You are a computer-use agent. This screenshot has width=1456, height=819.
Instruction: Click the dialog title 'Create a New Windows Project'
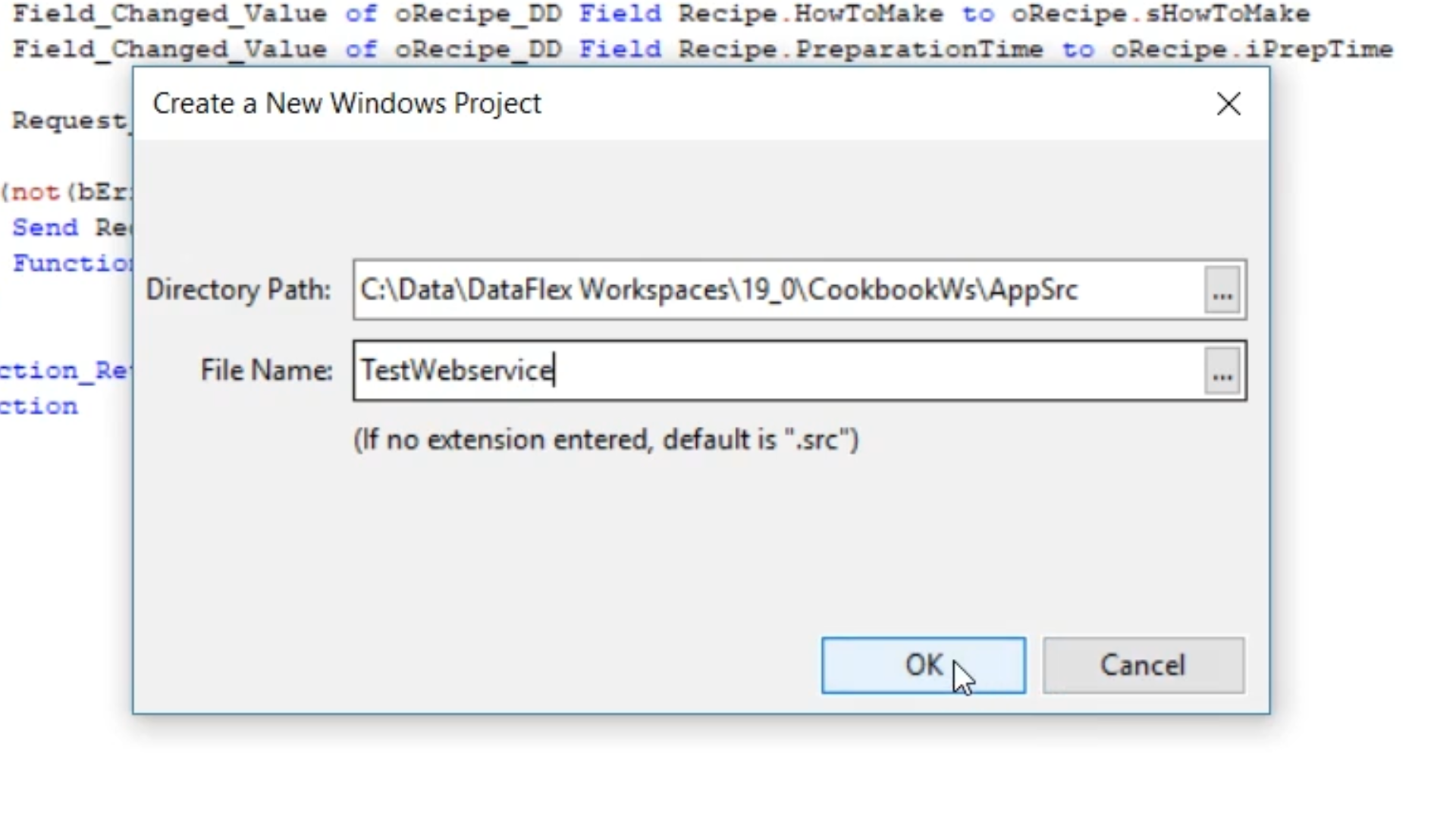347,104
